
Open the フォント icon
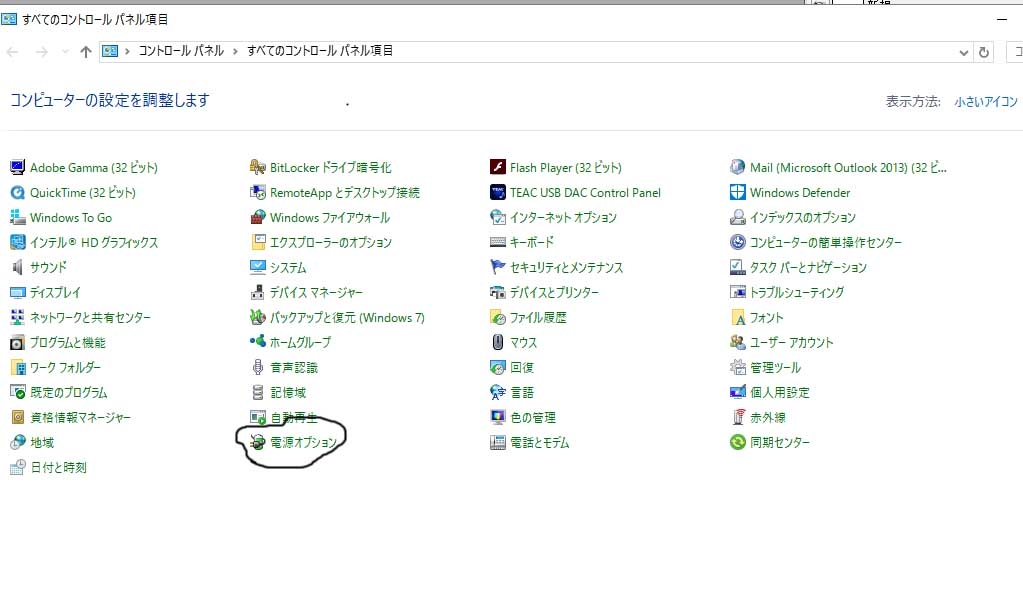pyautogui.click(x=737, y=317)
